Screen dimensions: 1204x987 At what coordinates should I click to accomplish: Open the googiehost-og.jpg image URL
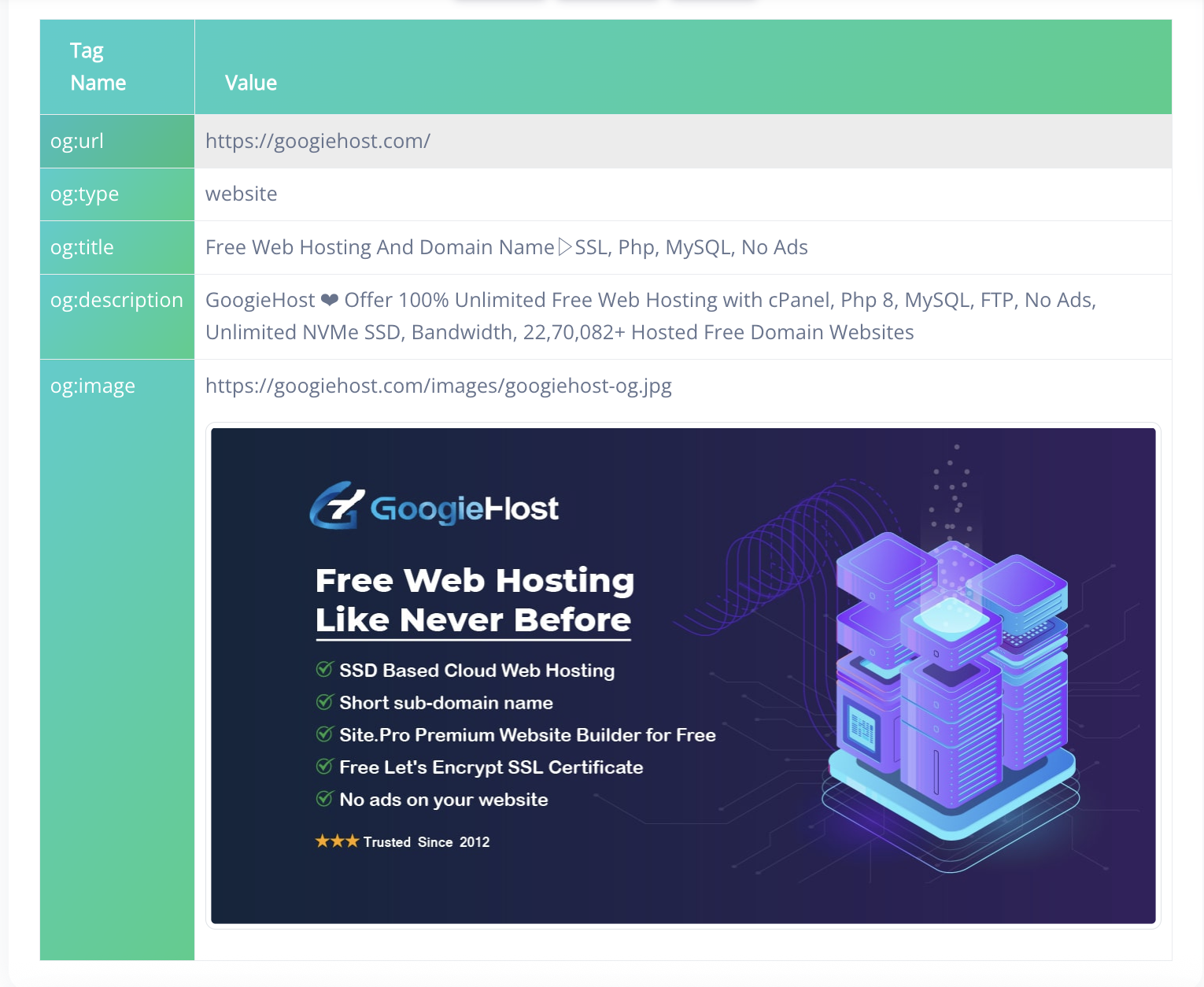click(438, 386)
